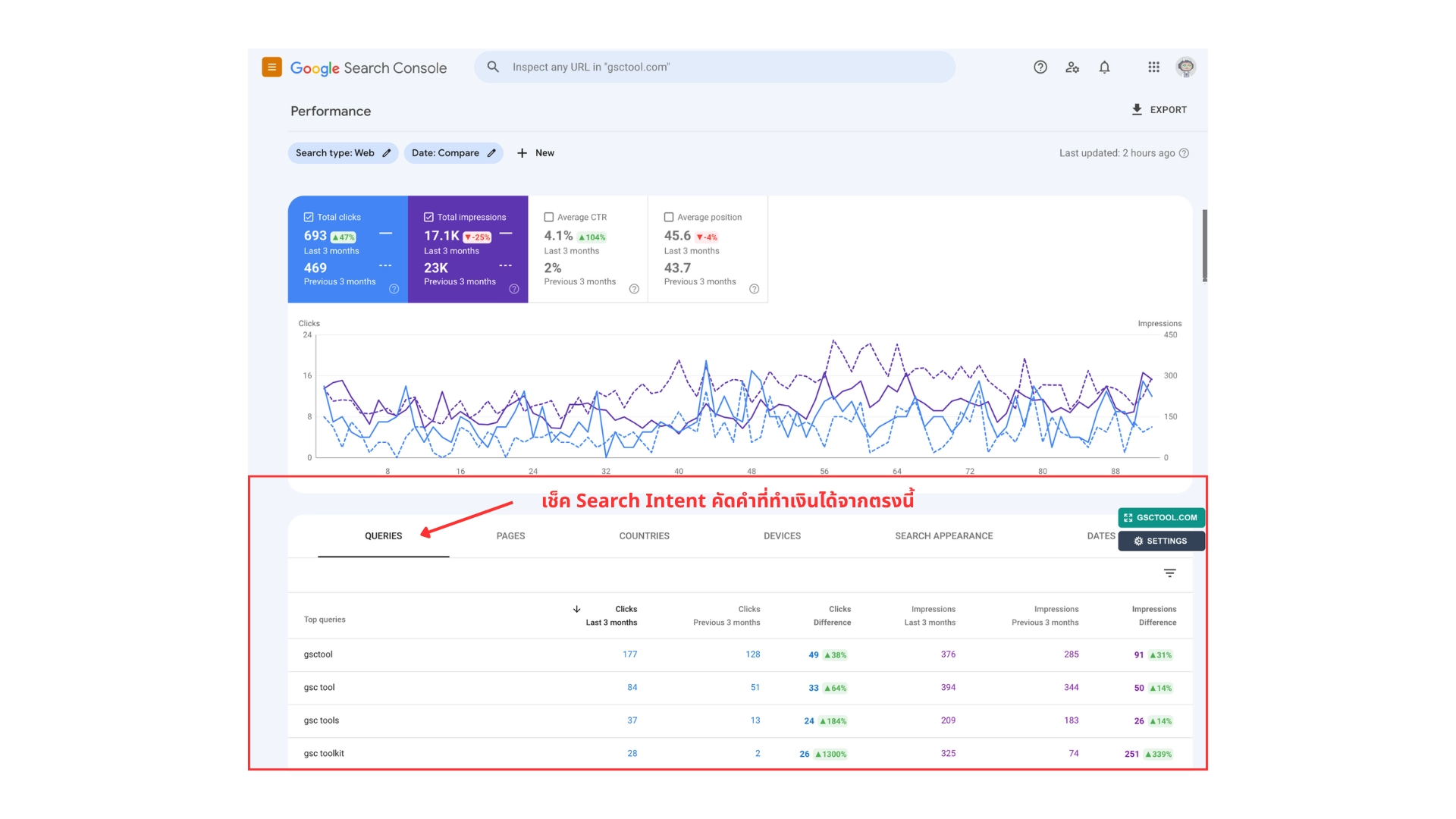
Task: Click the 'gsc toolkit' query row
Action: click(740, 754)
